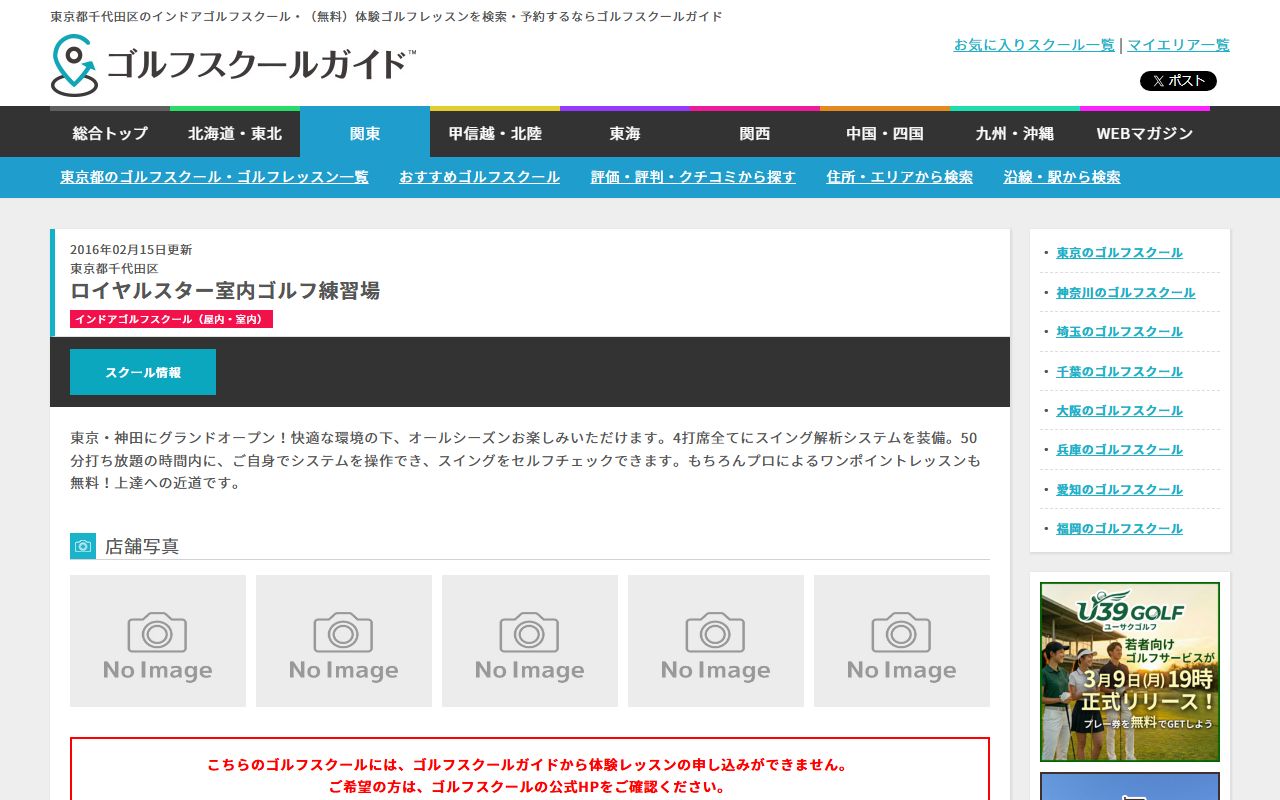Click the second No Image thumbnail

344,641
